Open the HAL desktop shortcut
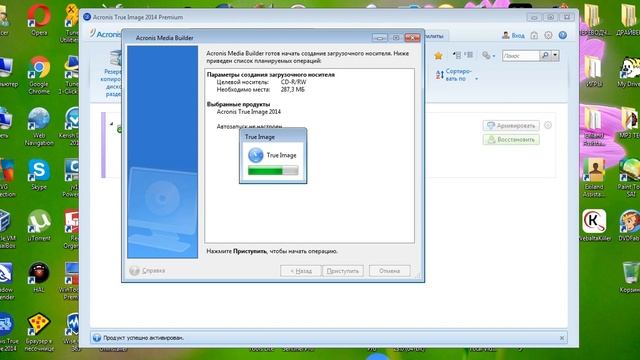Screen dimensions: 640x360 click(39, 278)
